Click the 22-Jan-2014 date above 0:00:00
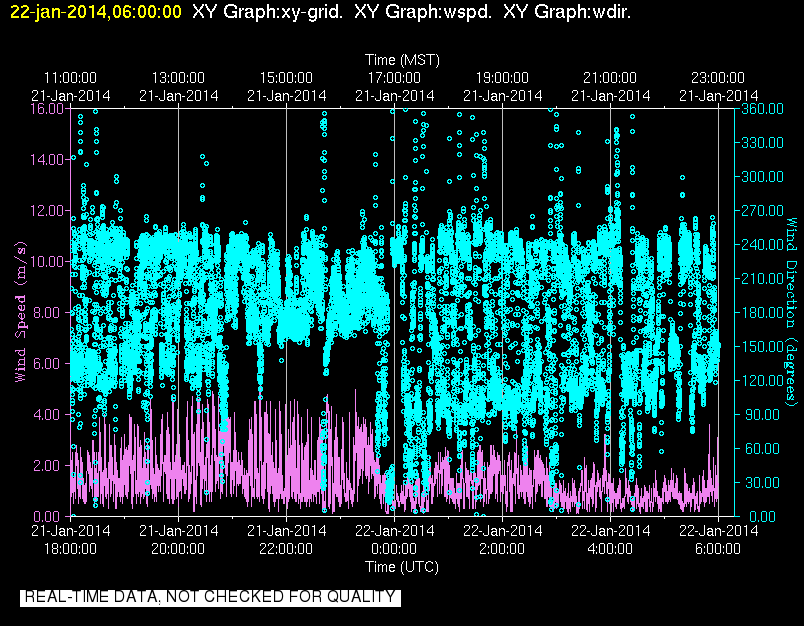 coord(394,531)
